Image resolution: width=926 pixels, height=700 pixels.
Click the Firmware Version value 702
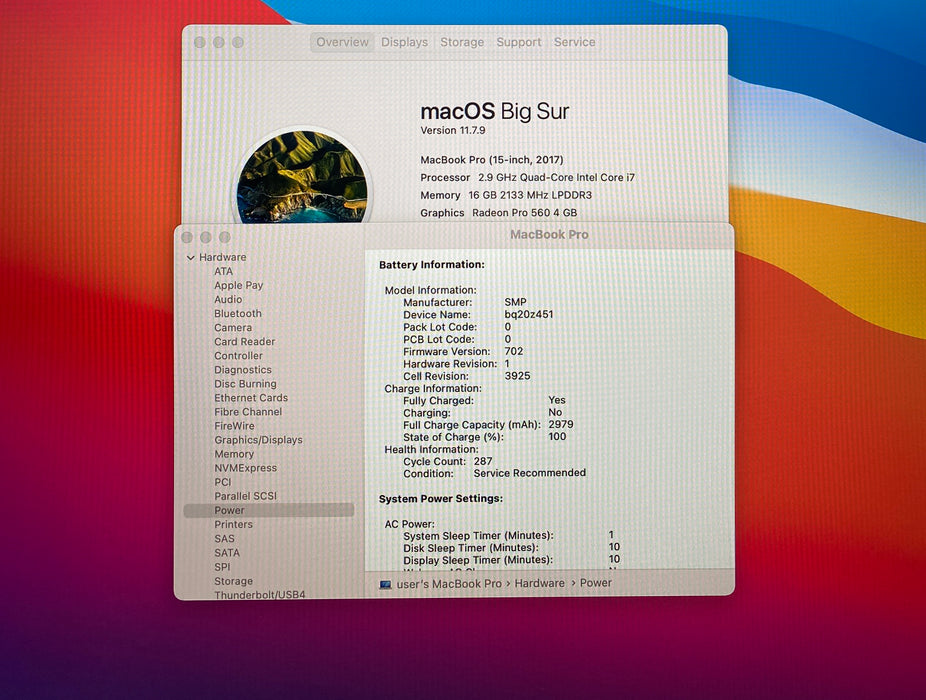point(514,351)
